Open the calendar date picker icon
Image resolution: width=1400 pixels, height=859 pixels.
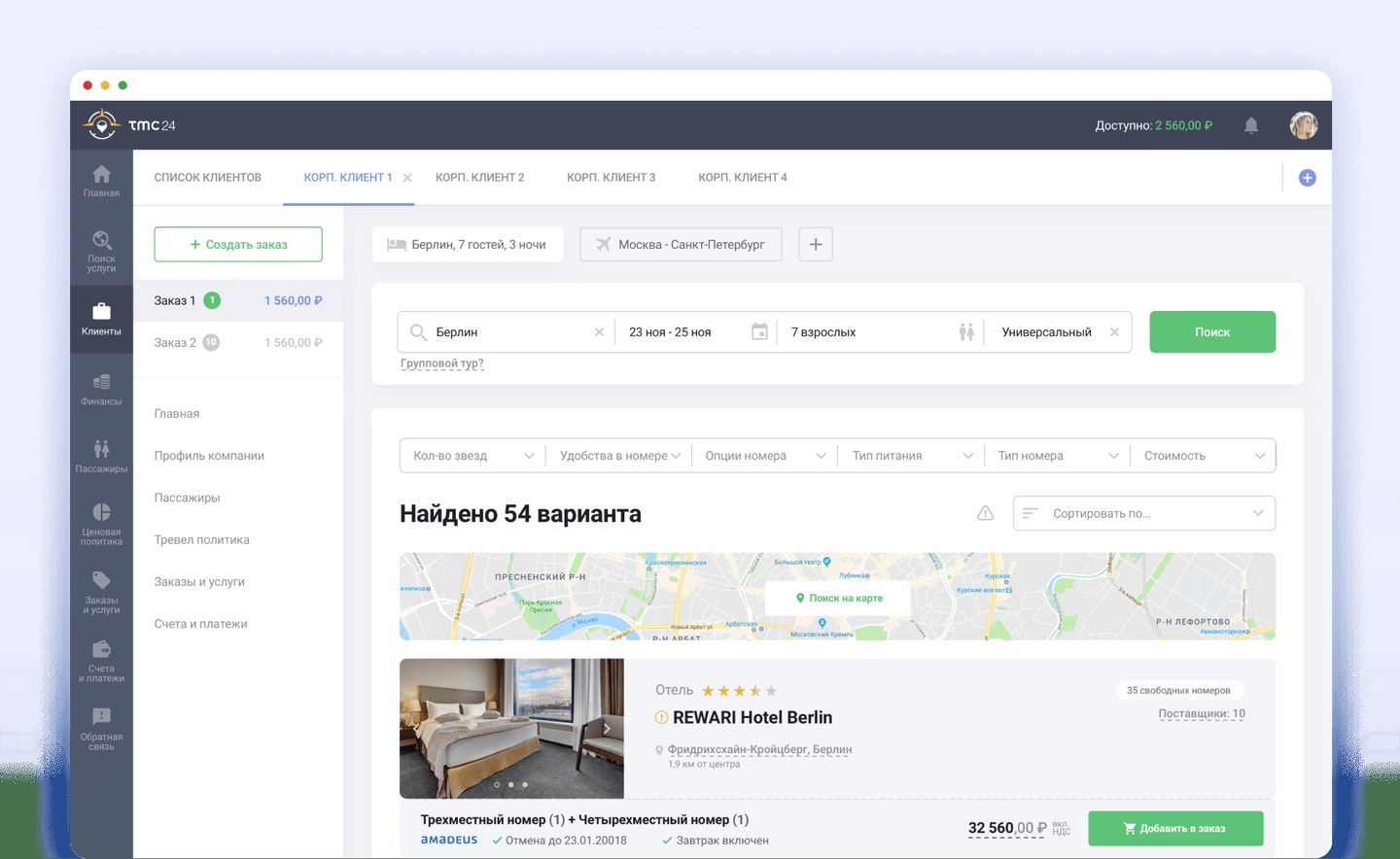760,331
